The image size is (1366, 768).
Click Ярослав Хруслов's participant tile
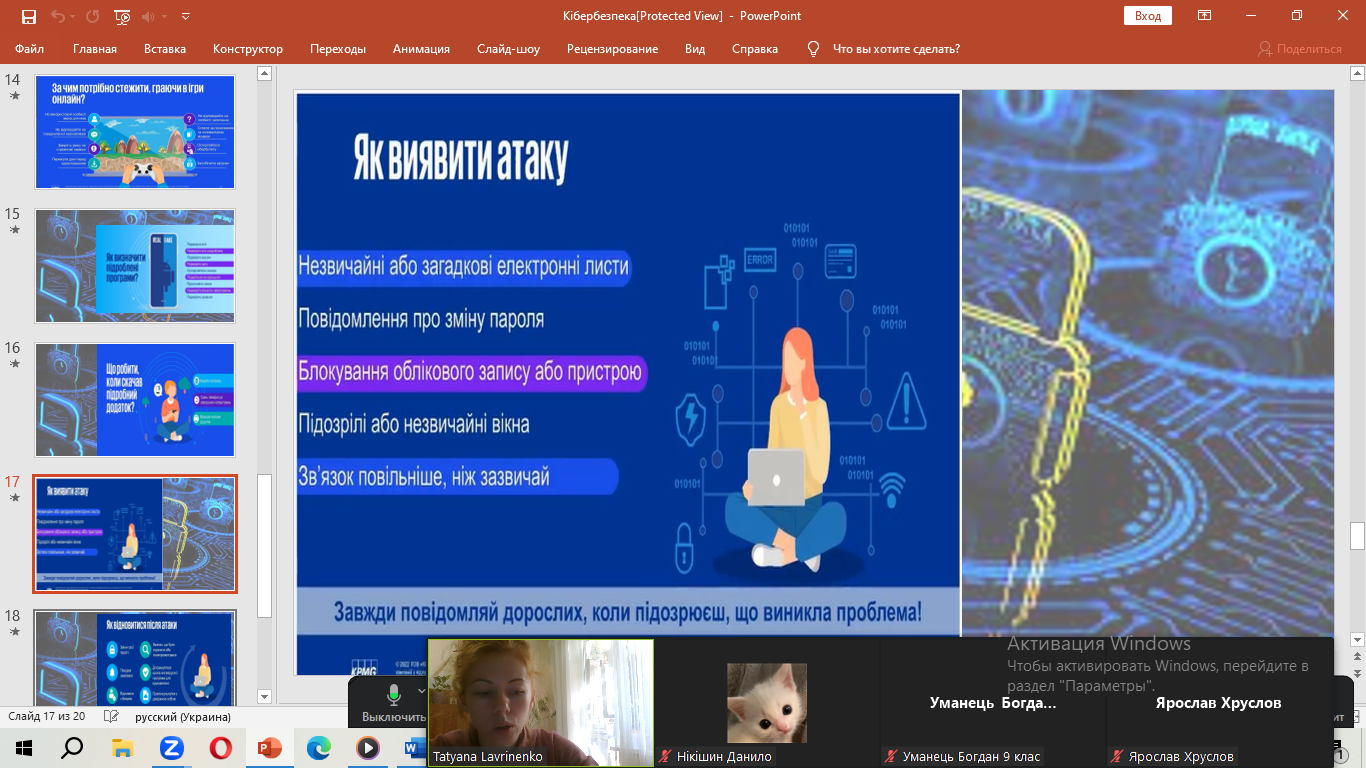1219,703
